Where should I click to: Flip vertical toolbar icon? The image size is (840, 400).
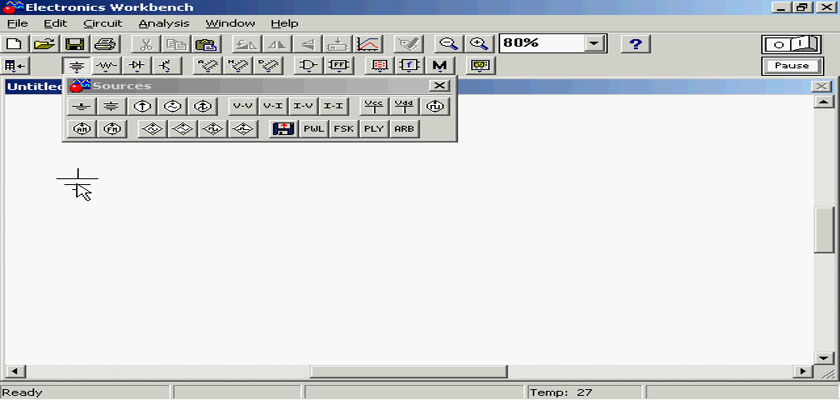(307, 44)
